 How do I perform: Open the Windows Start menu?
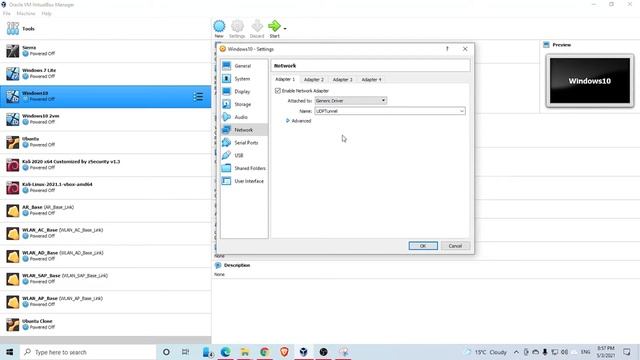tap(9, 352)
